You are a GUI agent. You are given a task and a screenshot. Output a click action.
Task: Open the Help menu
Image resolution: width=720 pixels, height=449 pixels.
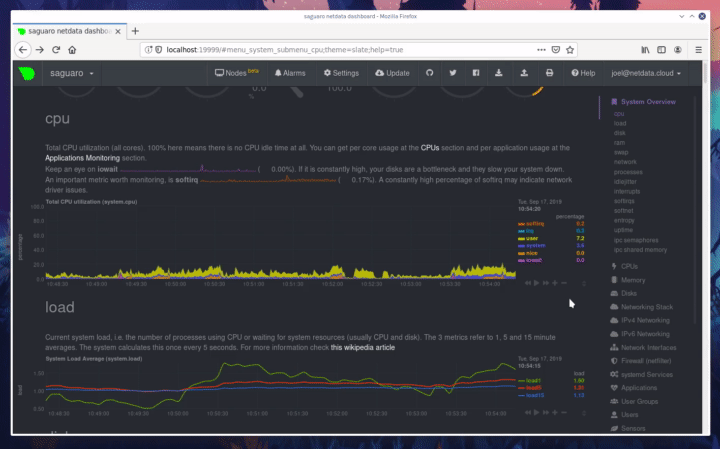(583, 73)
